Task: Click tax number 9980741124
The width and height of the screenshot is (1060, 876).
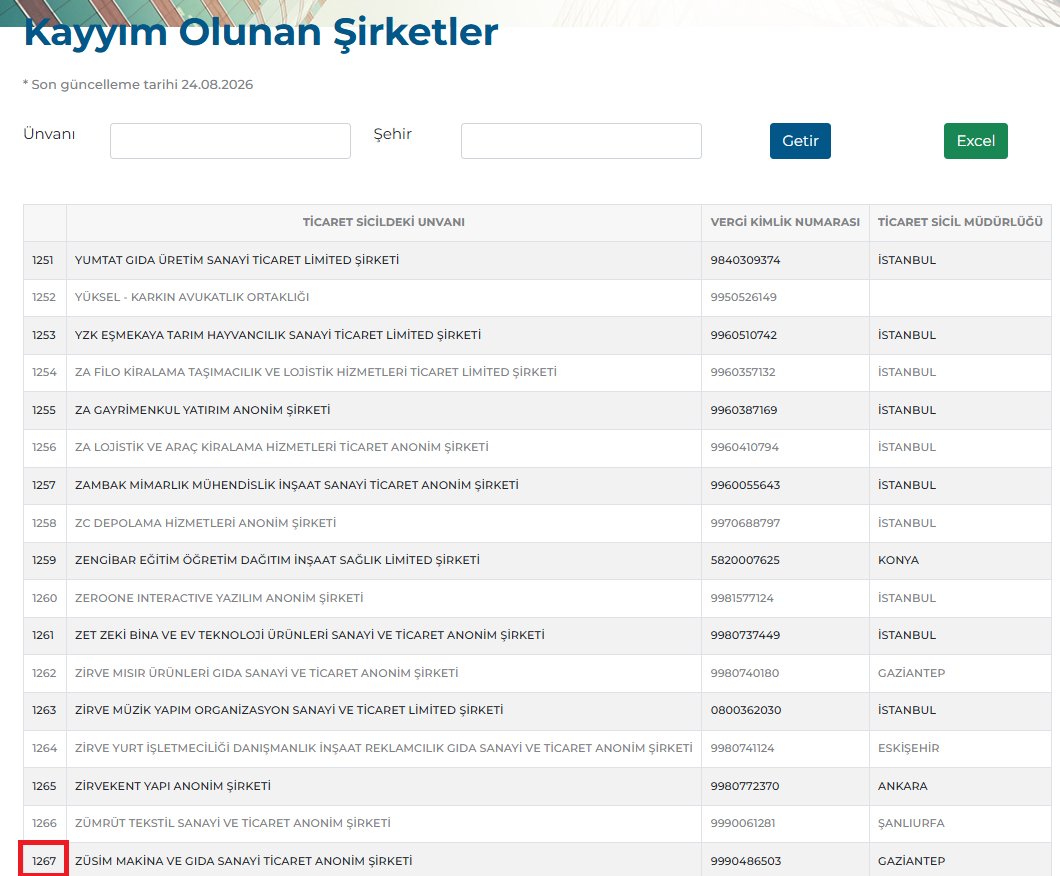Action: (742, 748)
